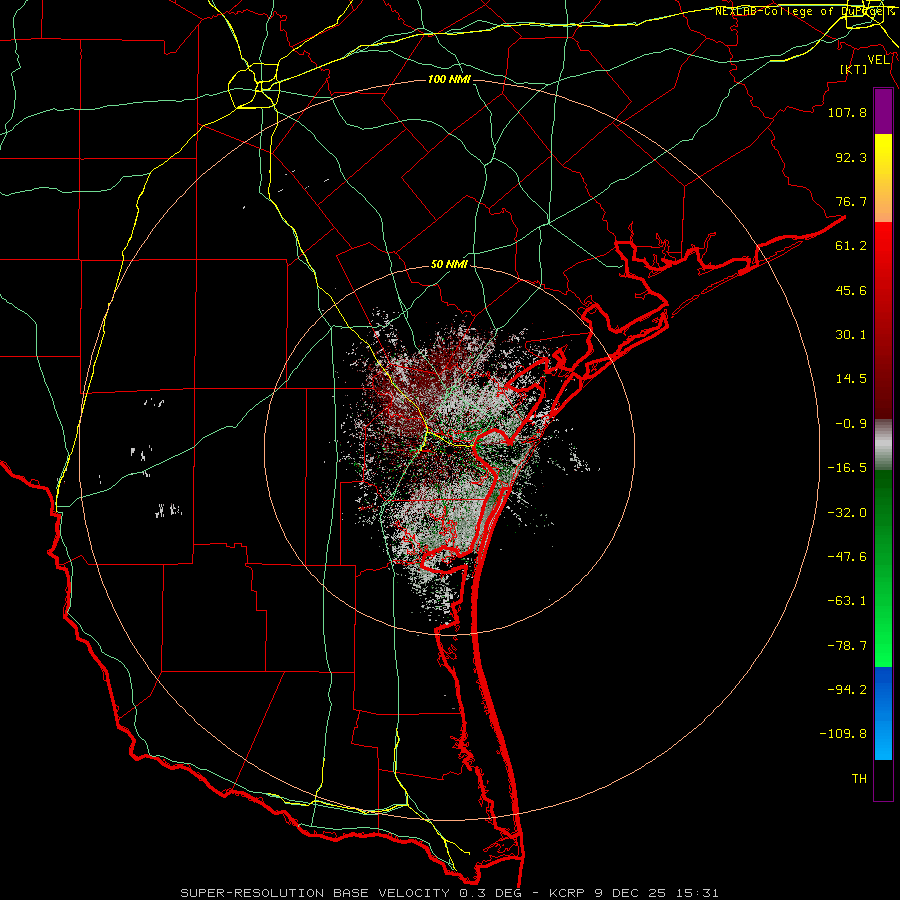Viewport: 900px width, 900px height.
Task: Select the 76.7 velocity legend value
Action: pos(851,201)
